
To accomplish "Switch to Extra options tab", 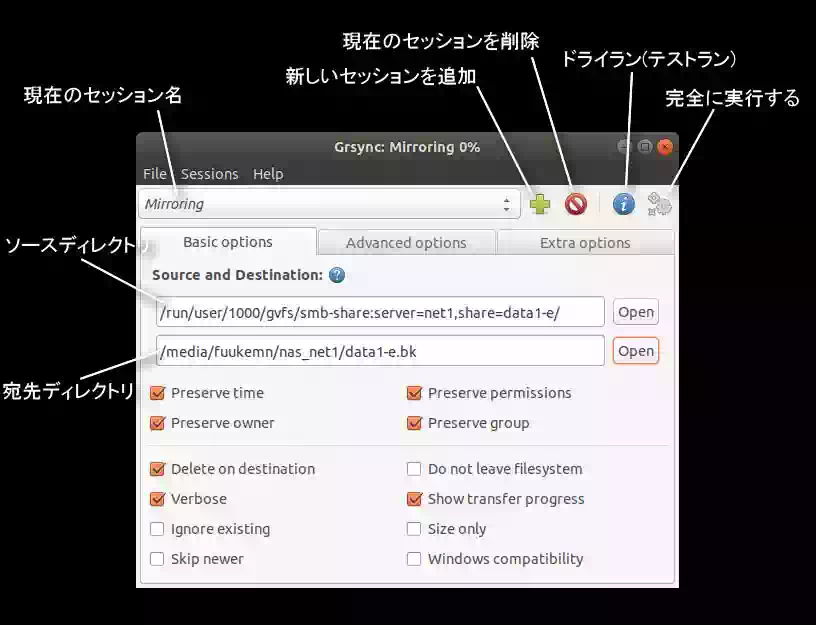I will [x=585, y=243].
